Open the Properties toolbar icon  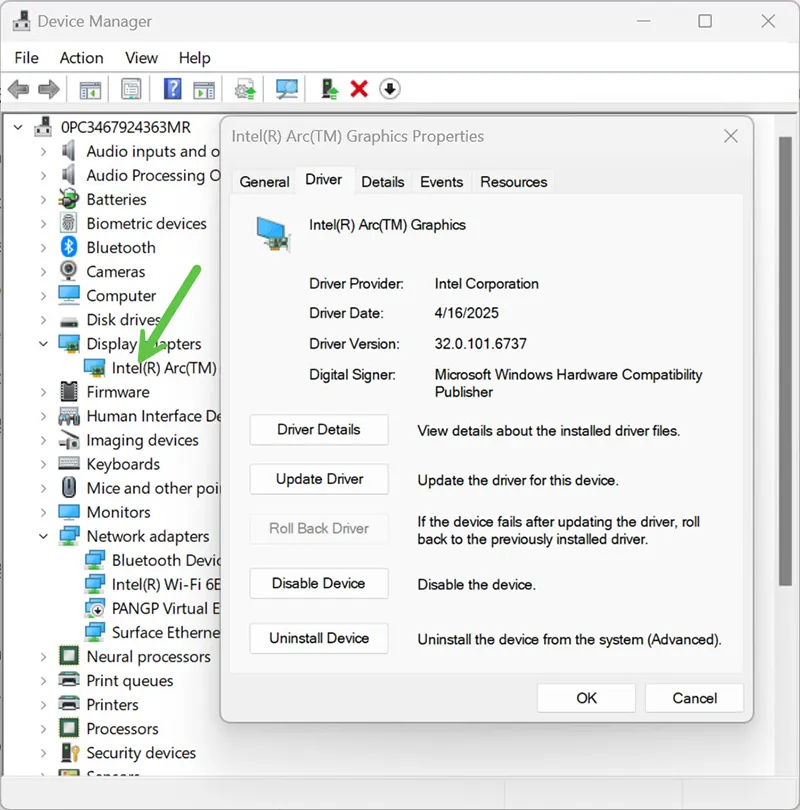pos(131,89)
